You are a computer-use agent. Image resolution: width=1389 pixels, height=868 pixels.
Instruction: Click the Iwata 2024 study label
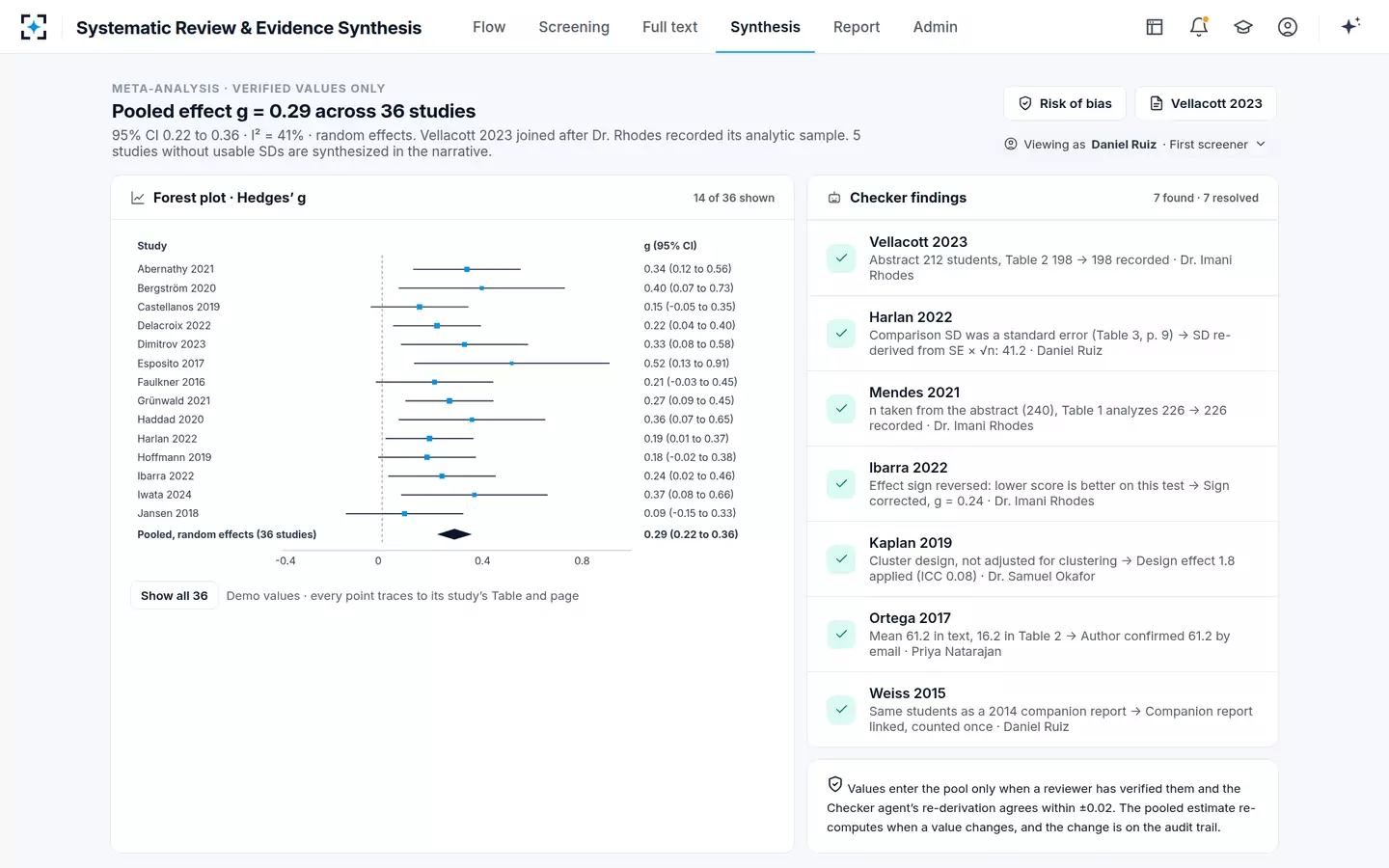pos(164,495)
